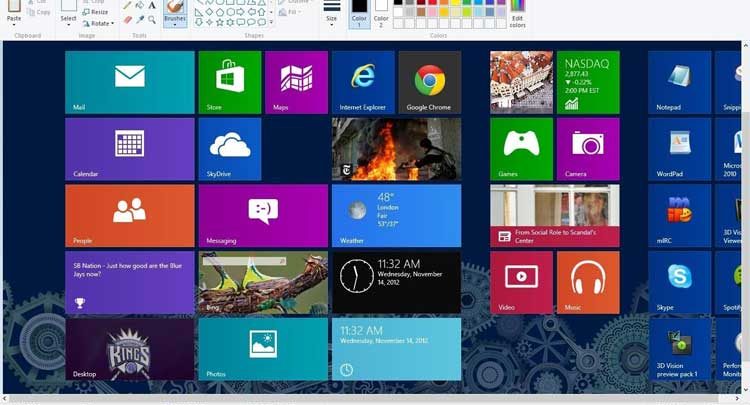Click the vertical scrollbar up arrow
The image size is (750, 405).
(746, 45)
